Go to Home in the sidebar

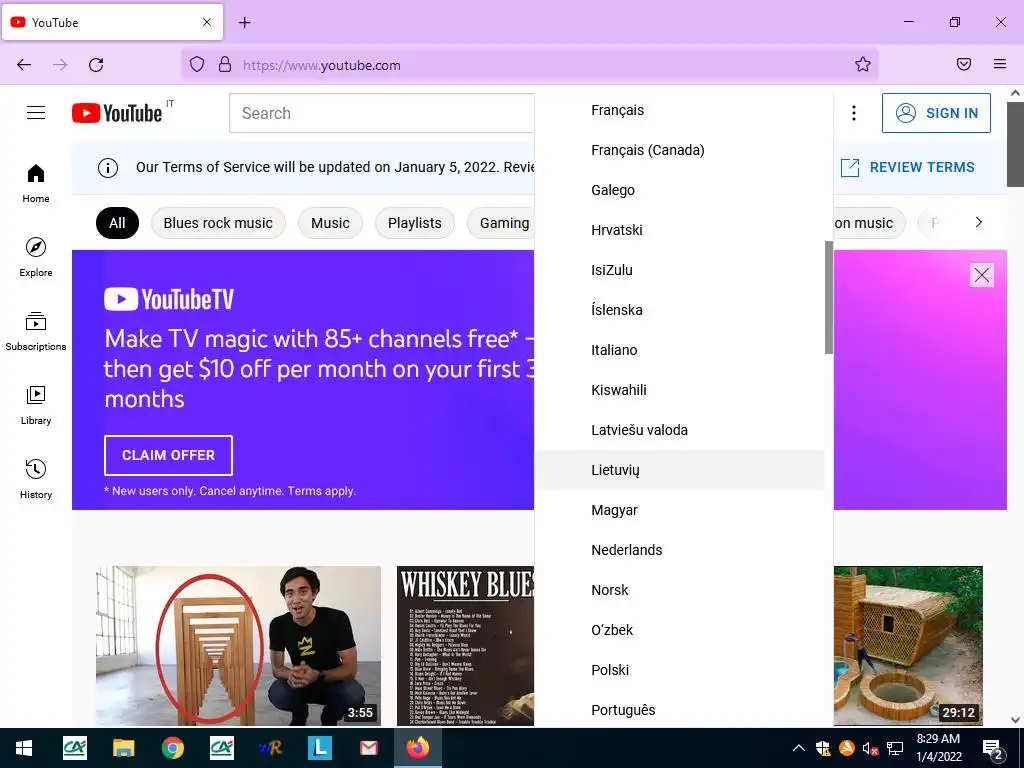[36, 184]
